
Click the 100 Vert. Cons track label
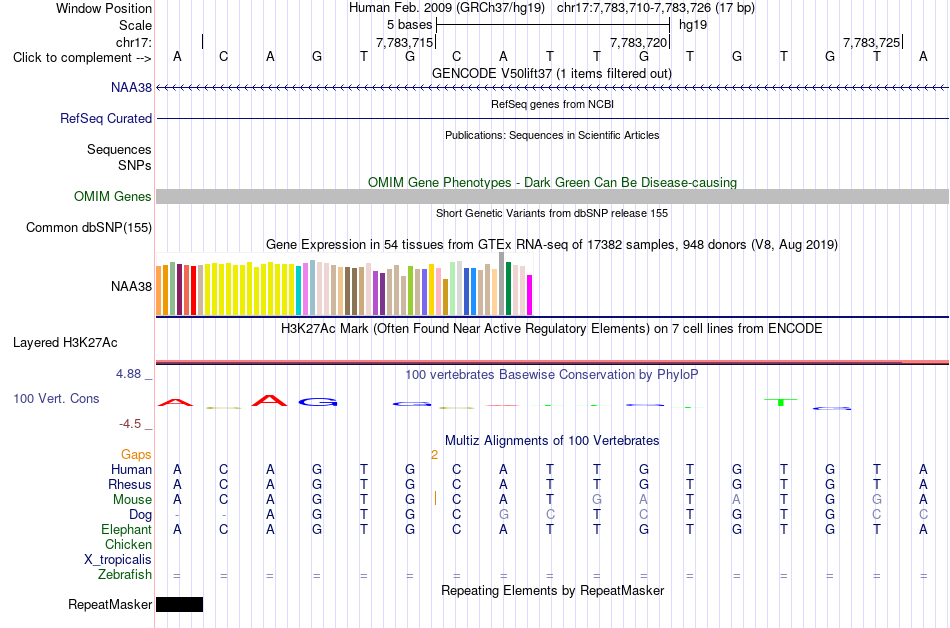(56, 398)
